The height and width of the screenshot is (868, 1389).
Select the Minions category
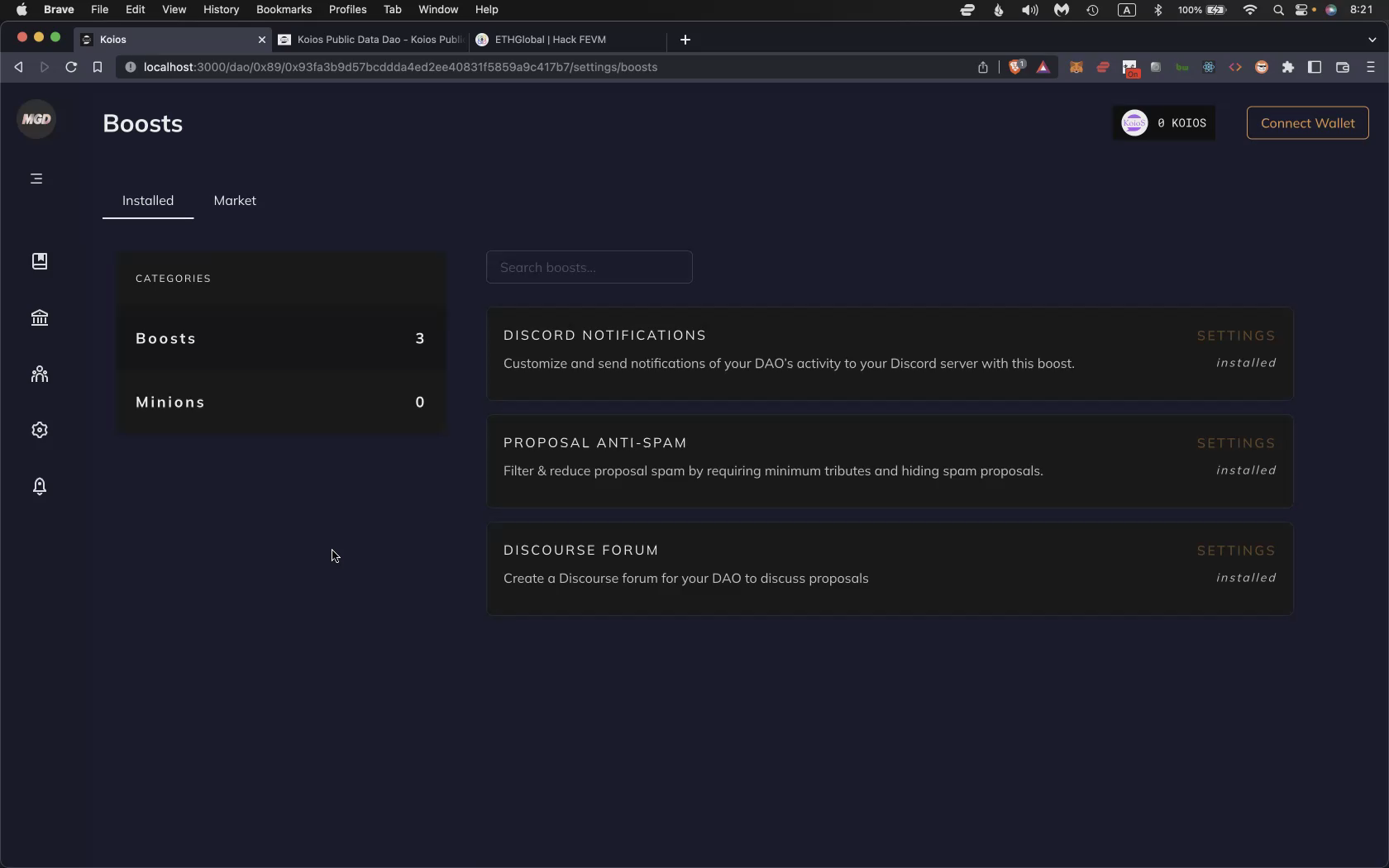pyautogui.click(x=280, y=402)
